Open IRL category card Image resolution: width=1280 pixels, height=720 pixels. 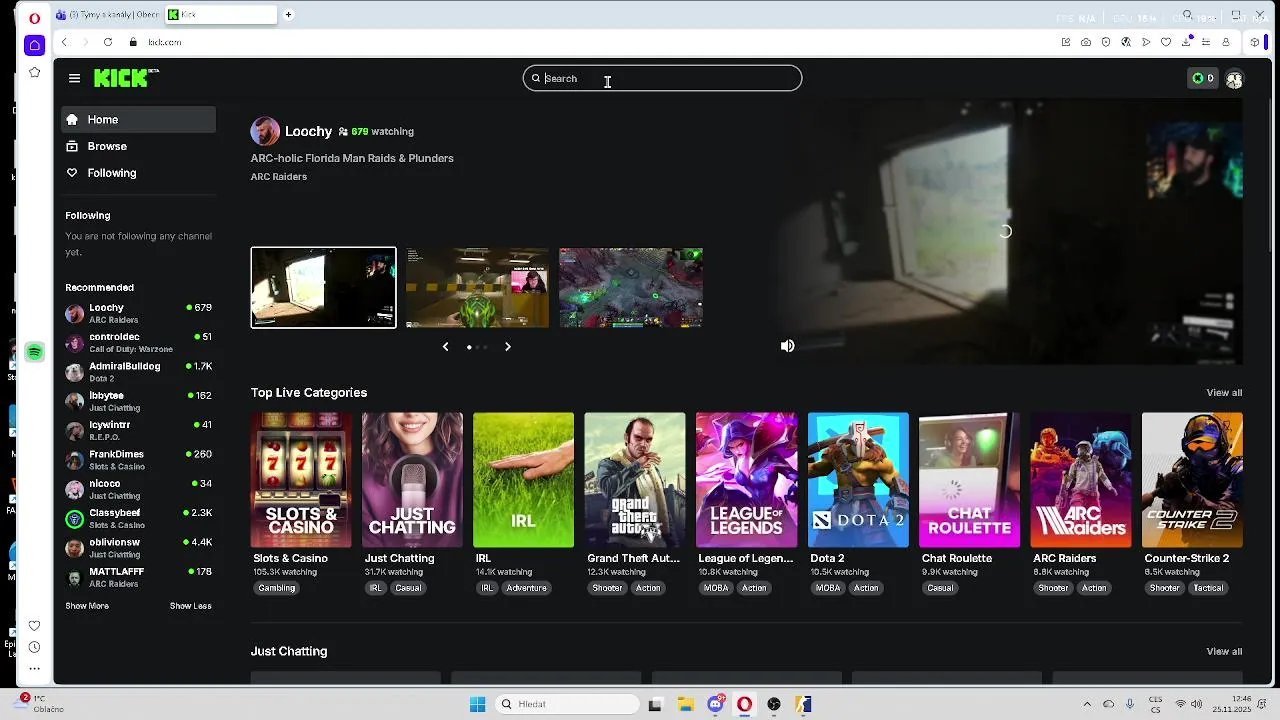point(523,480)
